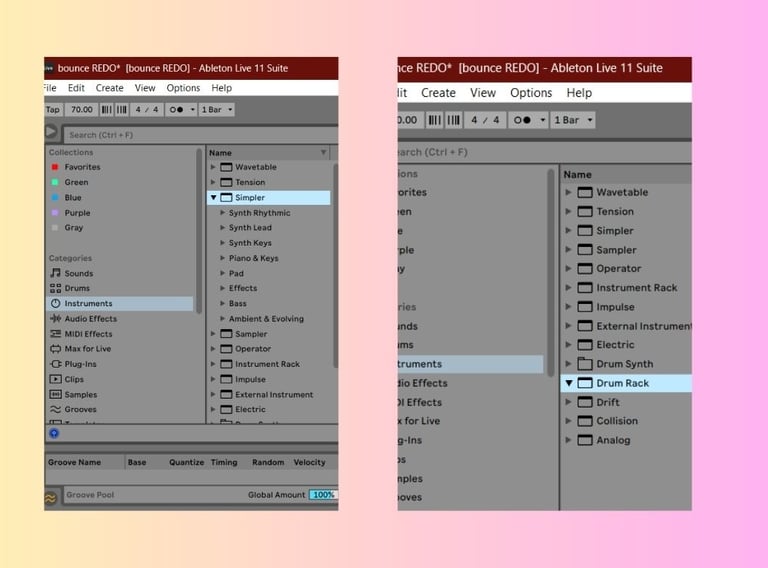Viewport: 768px width, 568px height.
Task: Open the Options menu in right window
Action: [531, 93]
